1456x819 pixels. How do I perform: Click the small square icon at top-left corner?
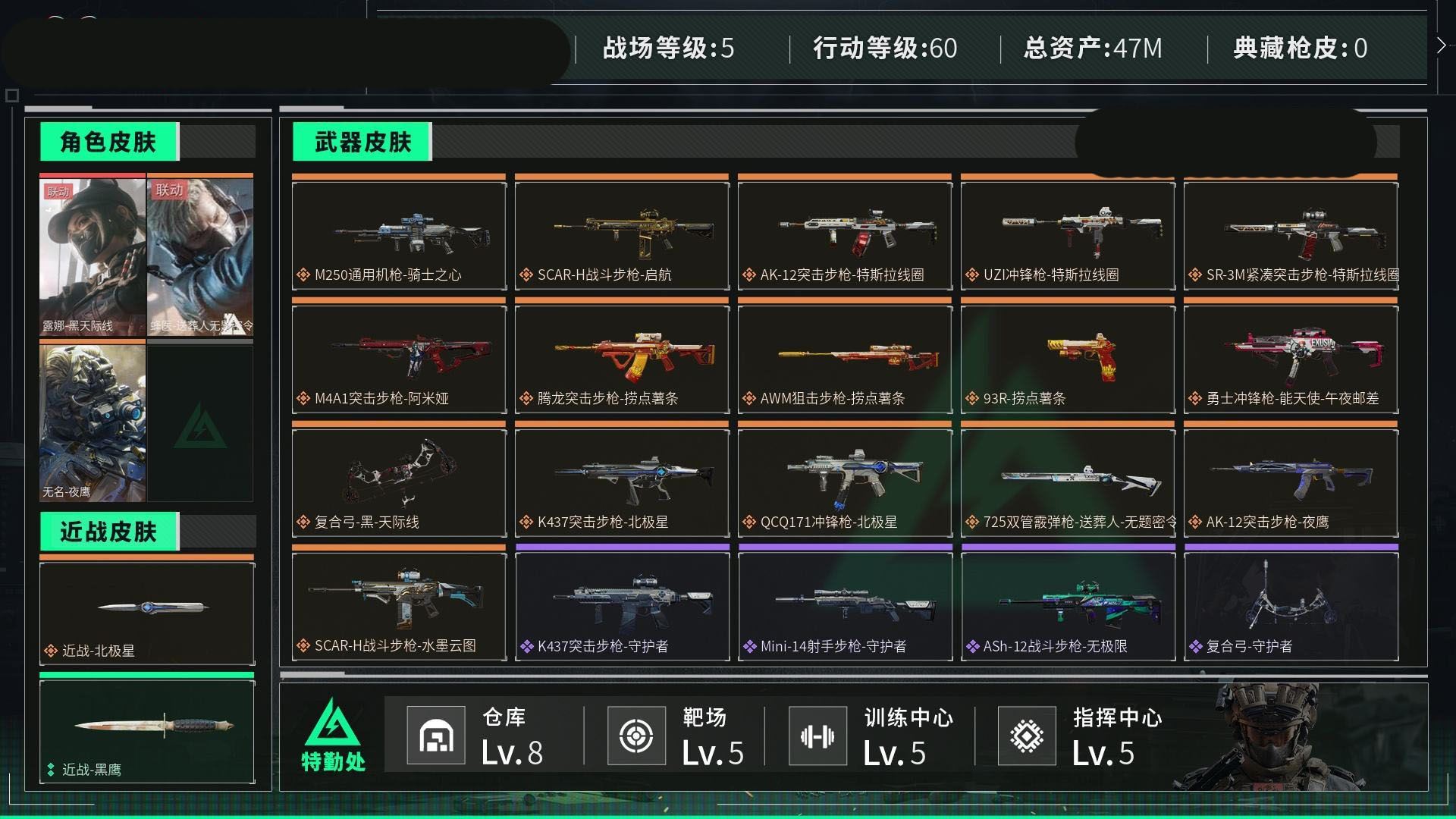[x=12, y=96]
